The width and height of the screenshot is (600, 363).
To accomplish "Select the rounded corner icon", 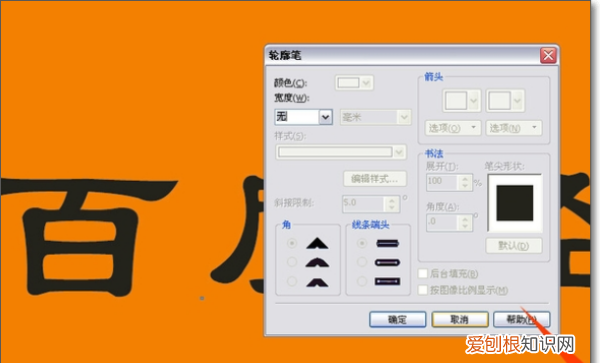I will [x=317, y=262].
